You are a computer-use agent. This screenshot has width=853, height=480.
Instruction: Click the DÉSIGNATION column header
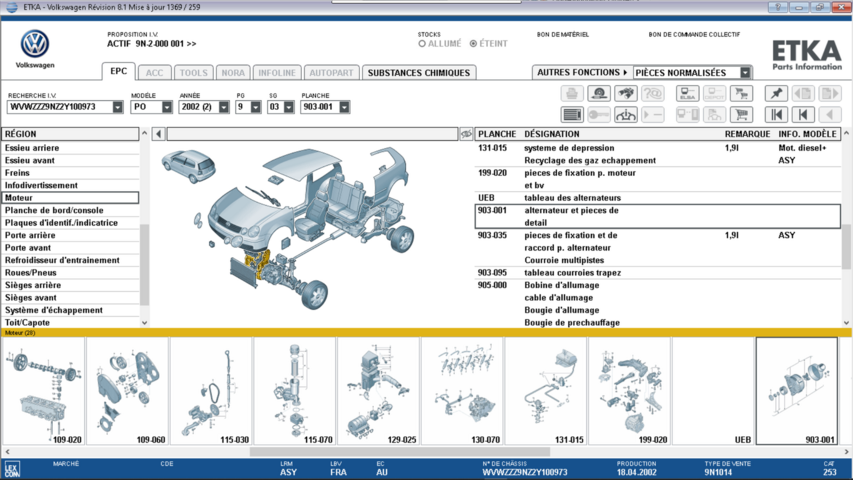pyautogui.click(x=552, y=134)
